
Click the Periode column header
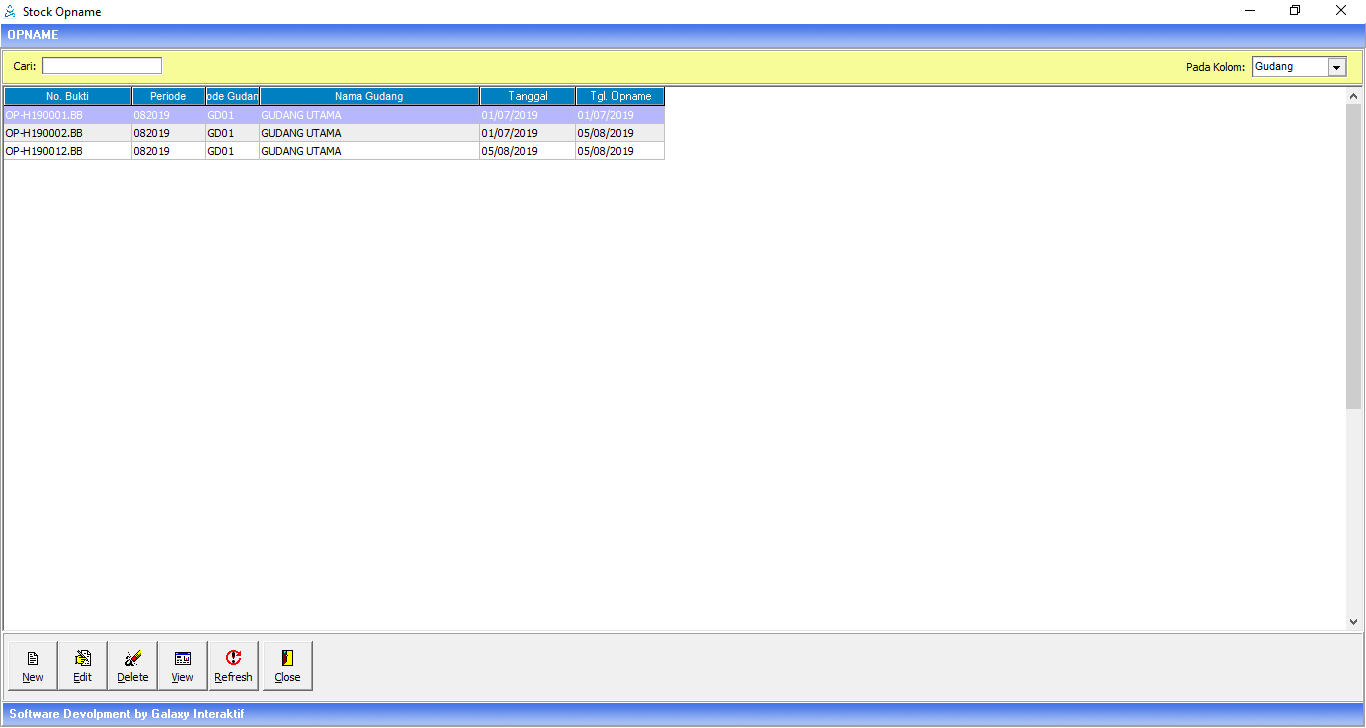[x=168, y=96]
